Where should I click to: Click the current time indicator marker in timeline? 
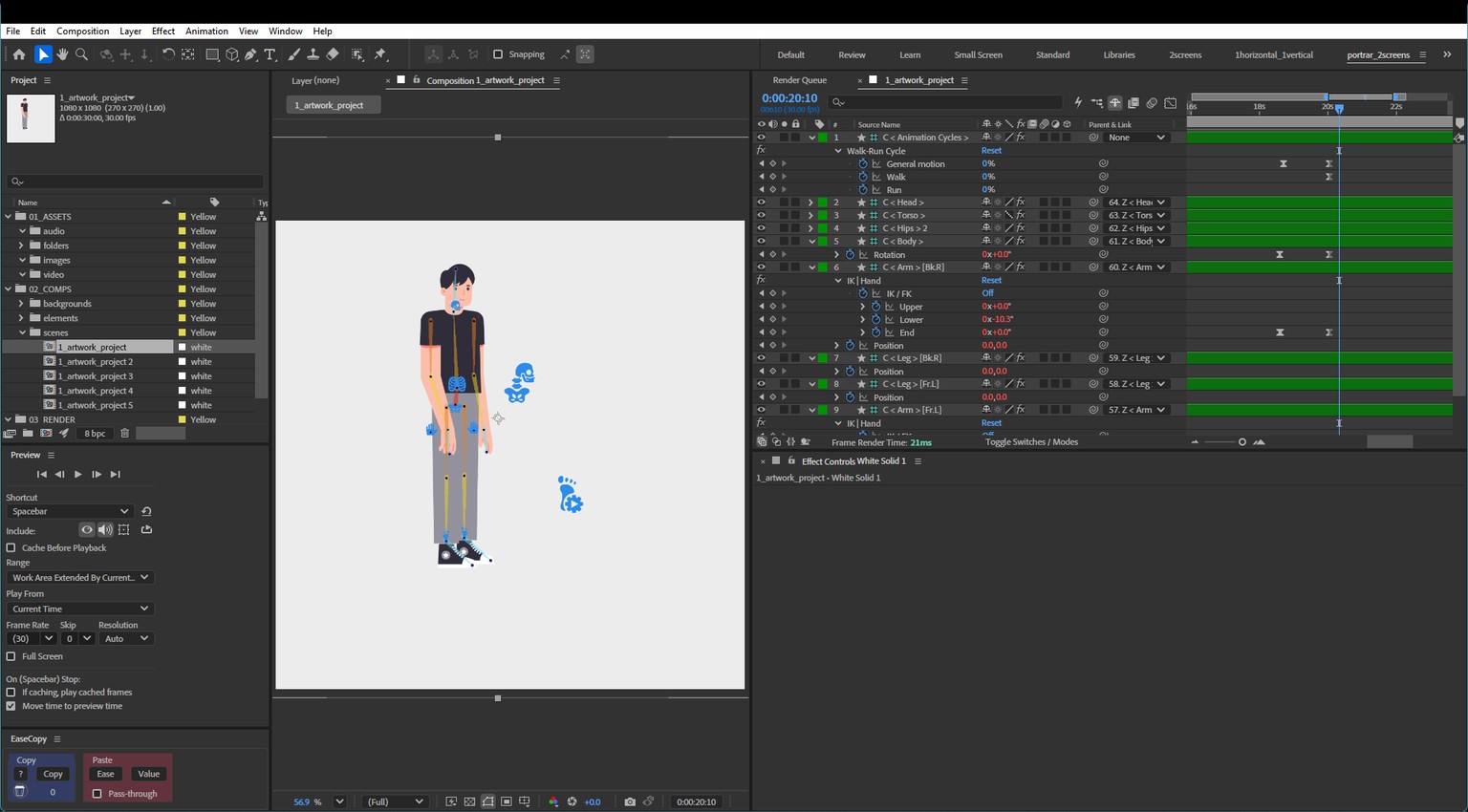point(1339,109)
